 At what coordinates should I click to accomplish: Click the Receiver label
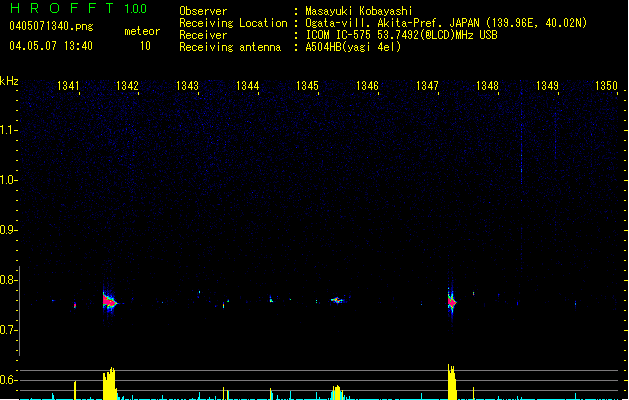203,35
